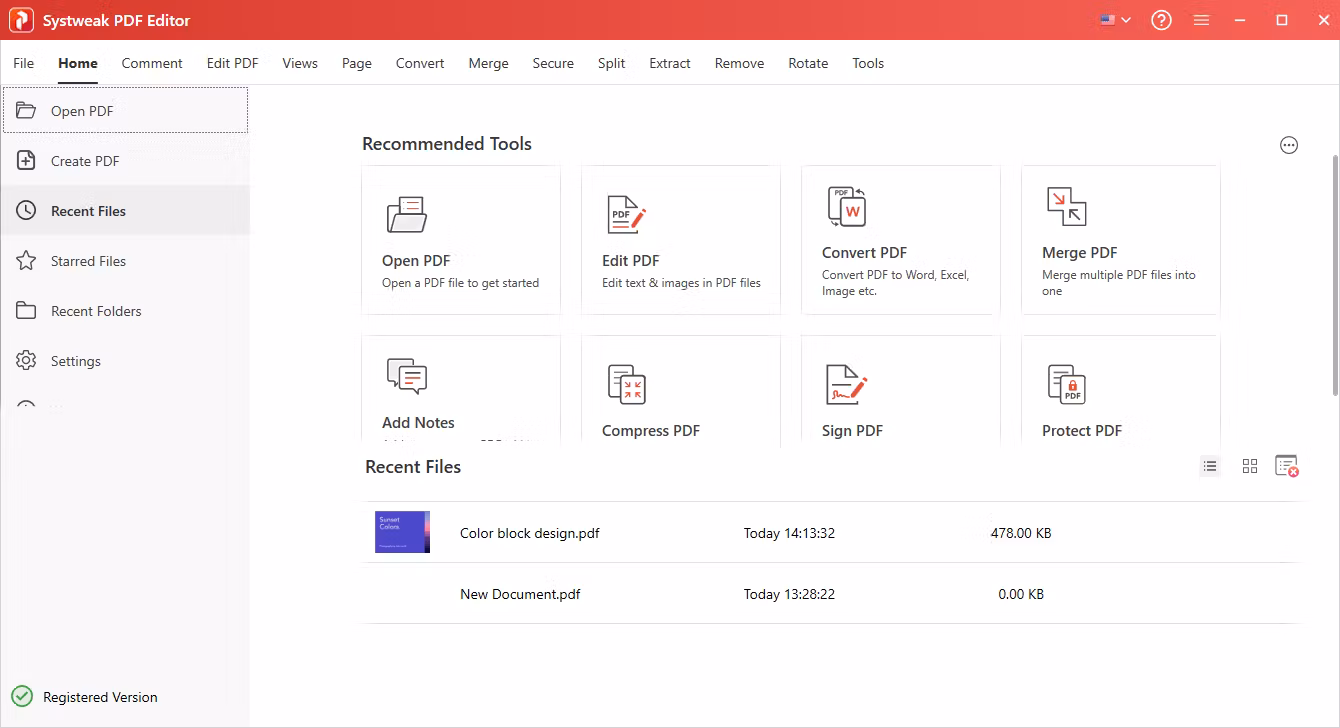Viewport: 1340px width, 728px height.
Task: Click the Convert PDF card title
Action: (865, 253)
